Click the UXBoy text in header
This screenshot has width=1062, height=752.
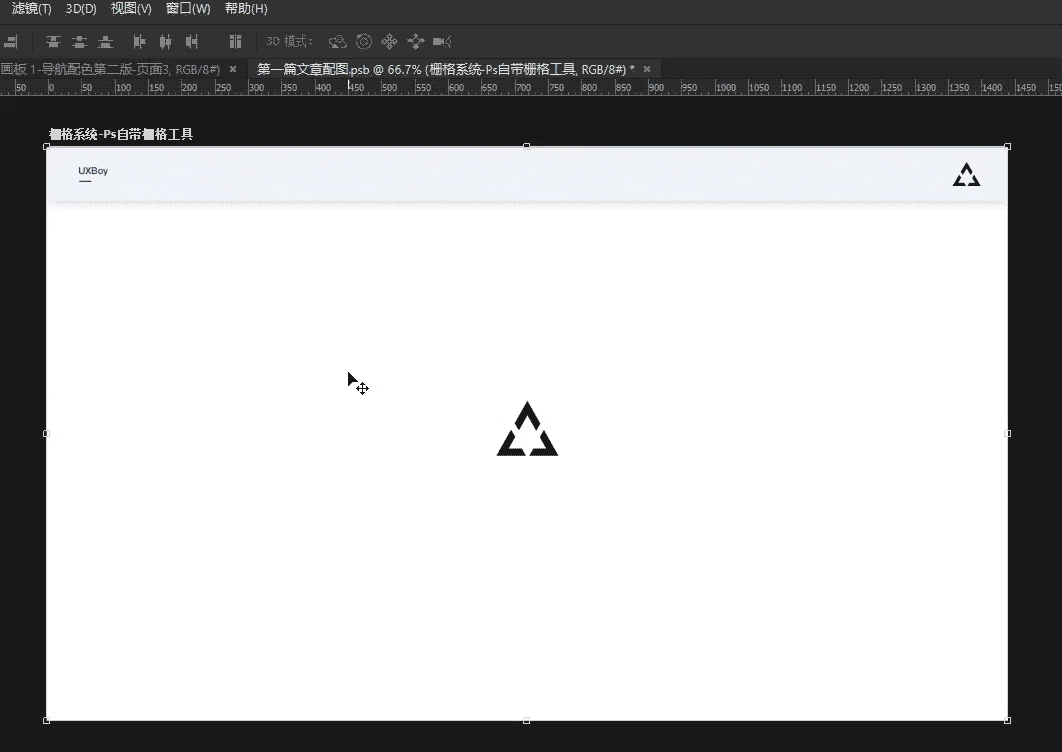pyautogui.click(x=93, y=171)
